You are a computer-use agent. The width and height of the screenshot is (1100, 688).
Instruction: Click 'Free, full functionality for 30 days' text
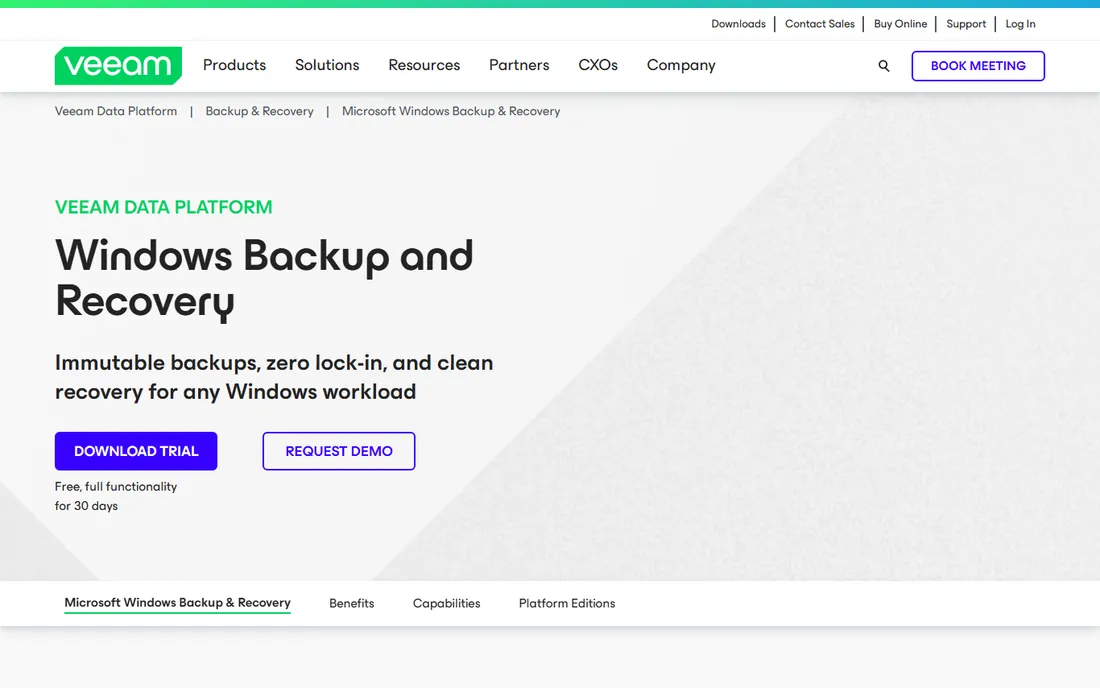coord(116,496)
